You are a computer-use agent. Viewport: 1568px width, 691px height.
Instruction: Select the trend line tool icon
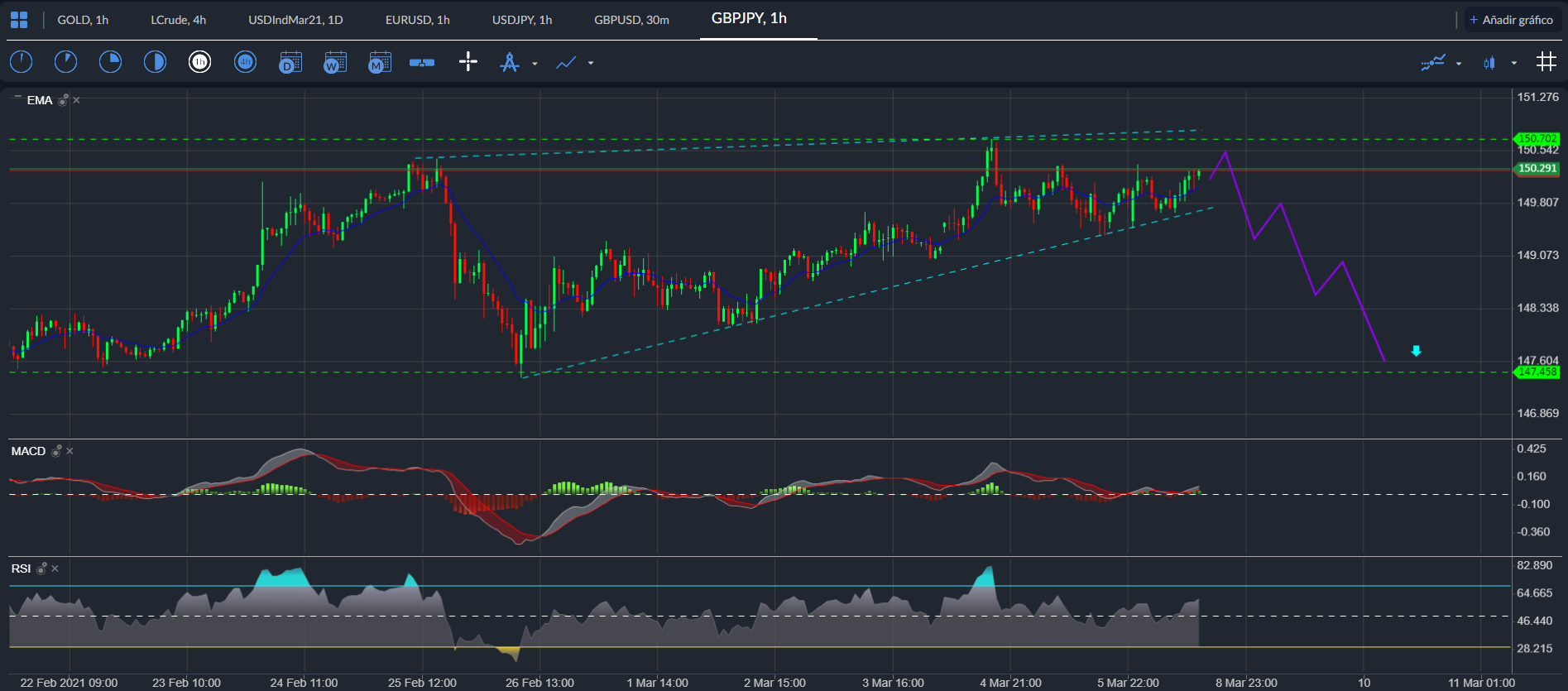pyautogui.click(x=566, y=62)
